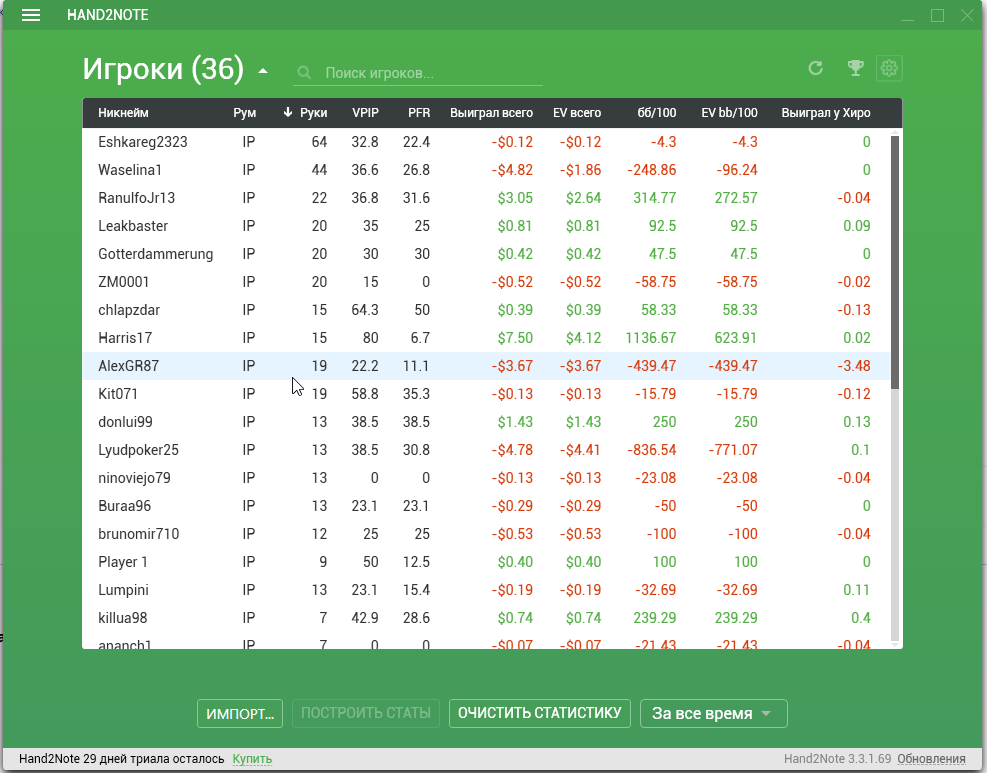Image resolution: width=987 pixels, height=773 pixels.
Task: Sort by PFR column header
Action: pyautogui.click(x=419, y=113)
